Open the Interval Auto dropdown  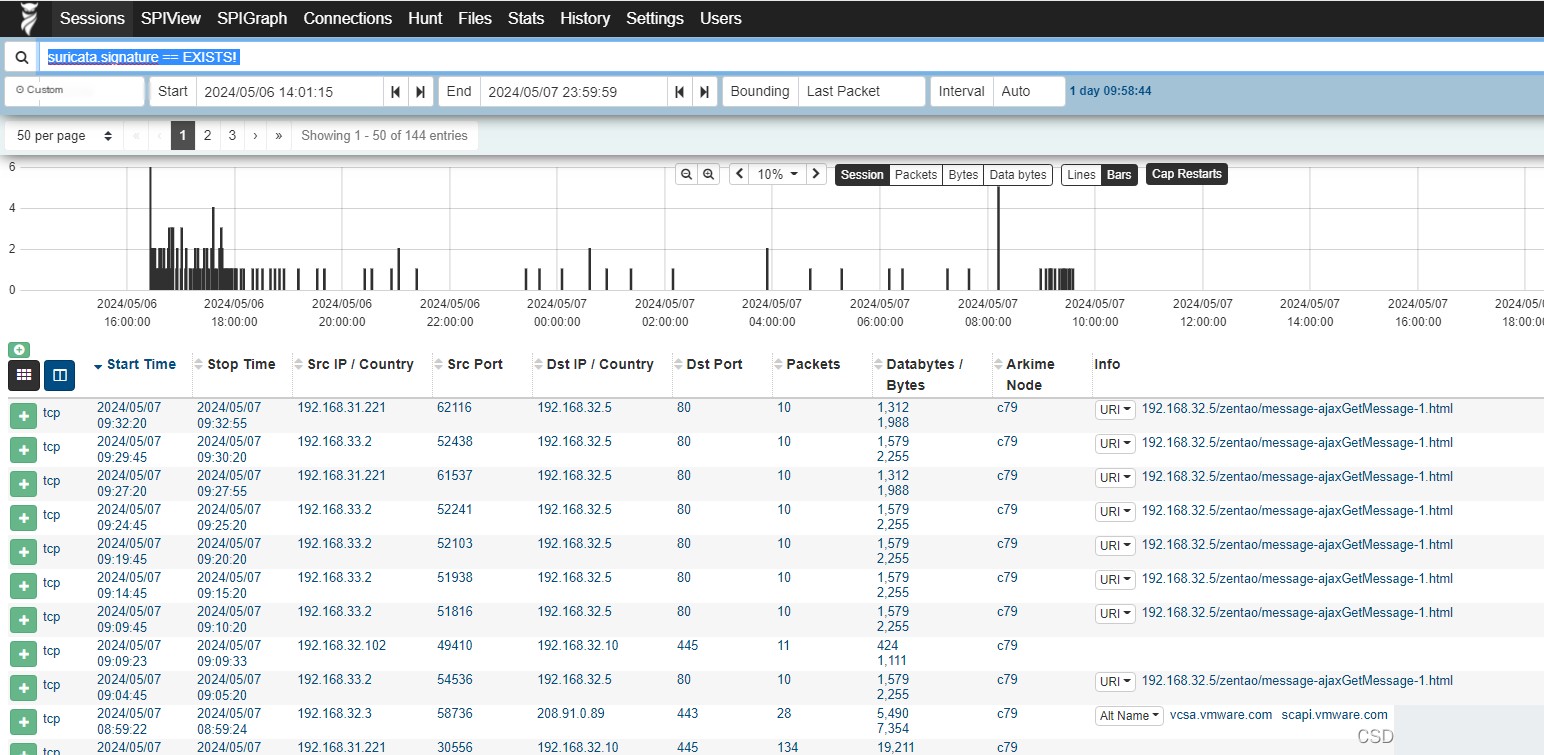tap(1029, 91)
